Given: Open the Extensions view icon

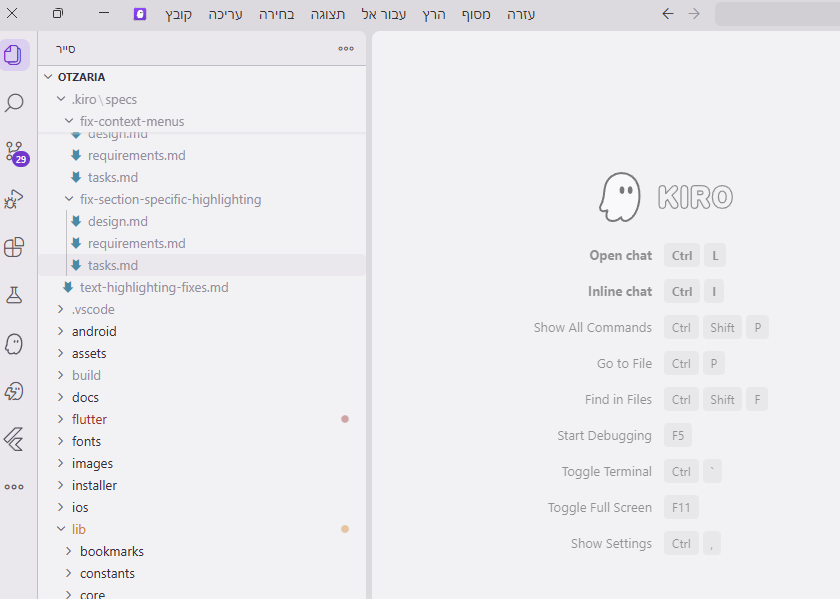Looking at the screenshot, I should point(14,247).
